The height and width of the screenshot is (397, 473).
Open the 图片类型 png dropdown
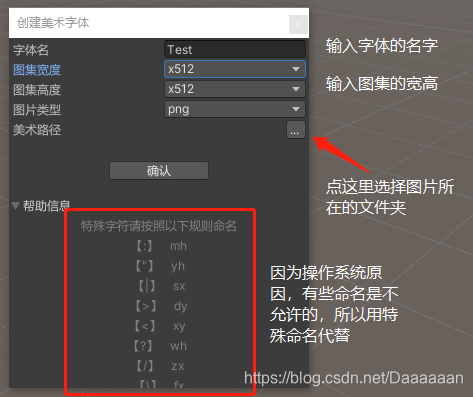click(235, 109)
